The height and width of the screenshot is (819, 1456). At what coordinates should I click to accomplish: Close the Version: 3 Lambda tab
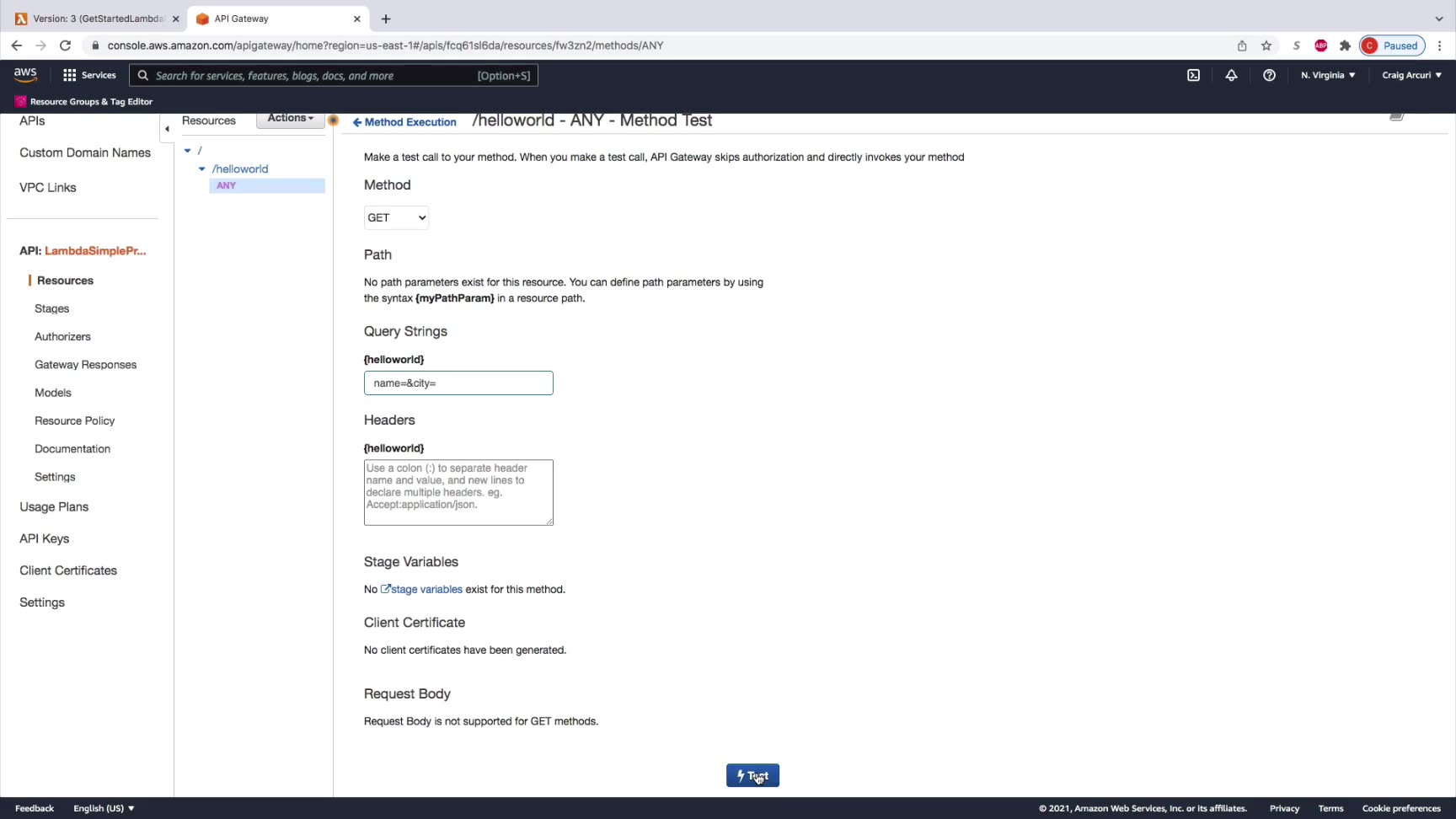(175, 19)
